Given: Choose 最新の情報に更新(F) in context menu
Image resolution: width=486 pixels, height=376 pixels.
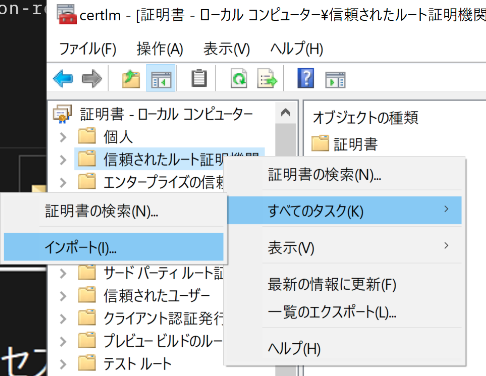Looking at the screenshot, I should 345,284.
